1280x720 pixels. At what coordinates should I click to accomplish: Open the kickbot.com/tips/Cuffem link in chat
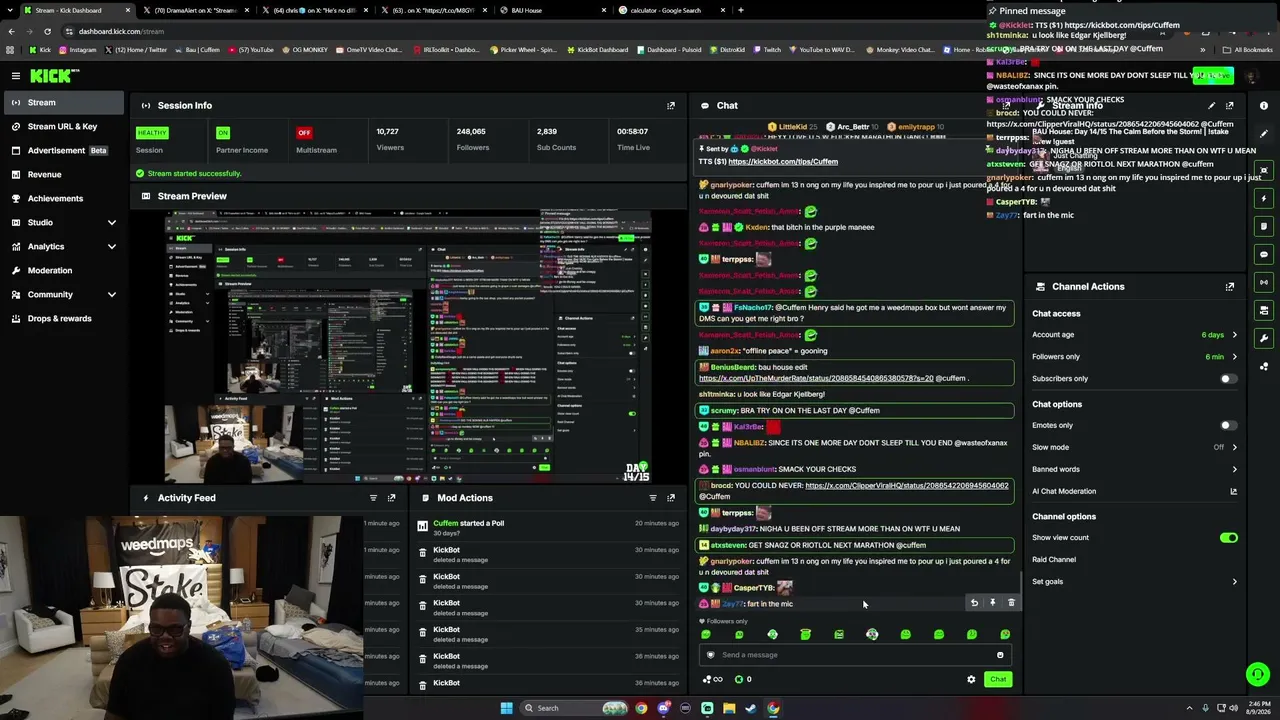pyautogui.click(x=783, y=161)
